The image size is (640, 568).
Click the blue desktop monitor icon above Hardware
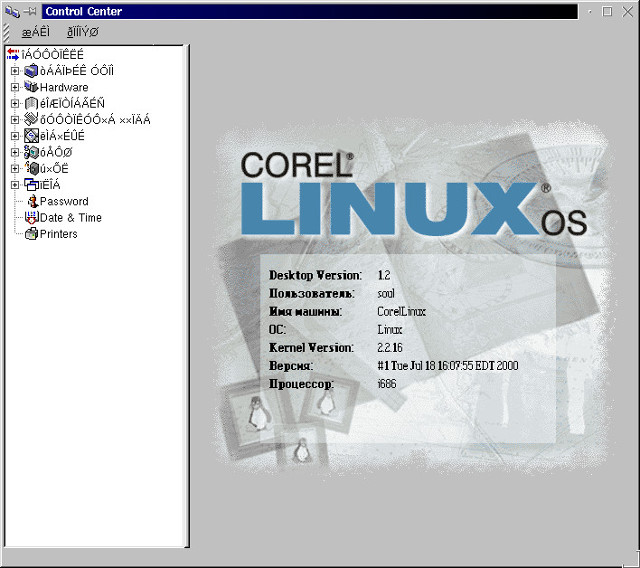31,71
